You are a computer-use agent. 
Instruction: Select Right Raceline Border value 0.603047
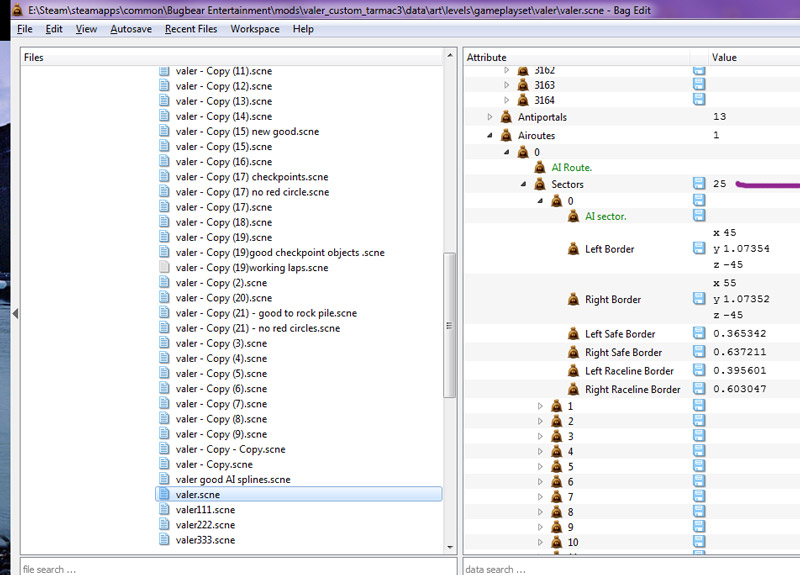click(740, 389)
